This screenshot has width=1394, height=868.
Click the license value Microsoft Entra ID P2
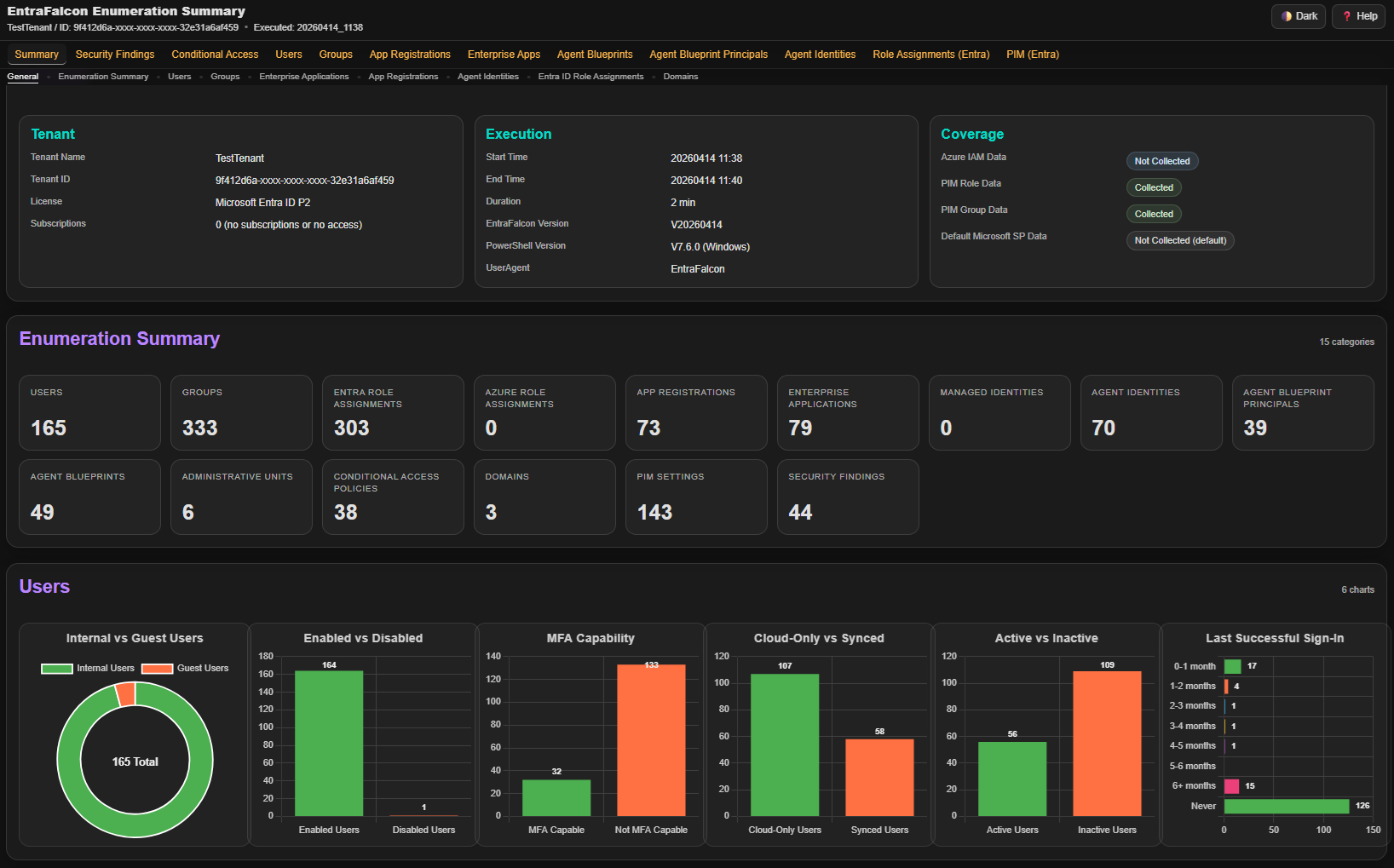click(262, 203)
